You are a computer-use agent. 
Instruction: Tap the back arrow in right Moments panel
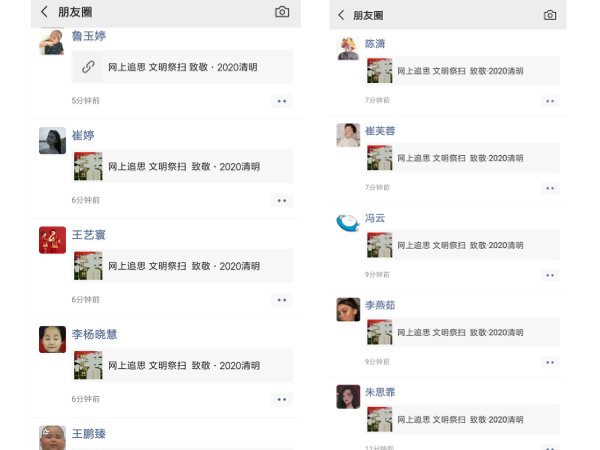tap(341, 15)
